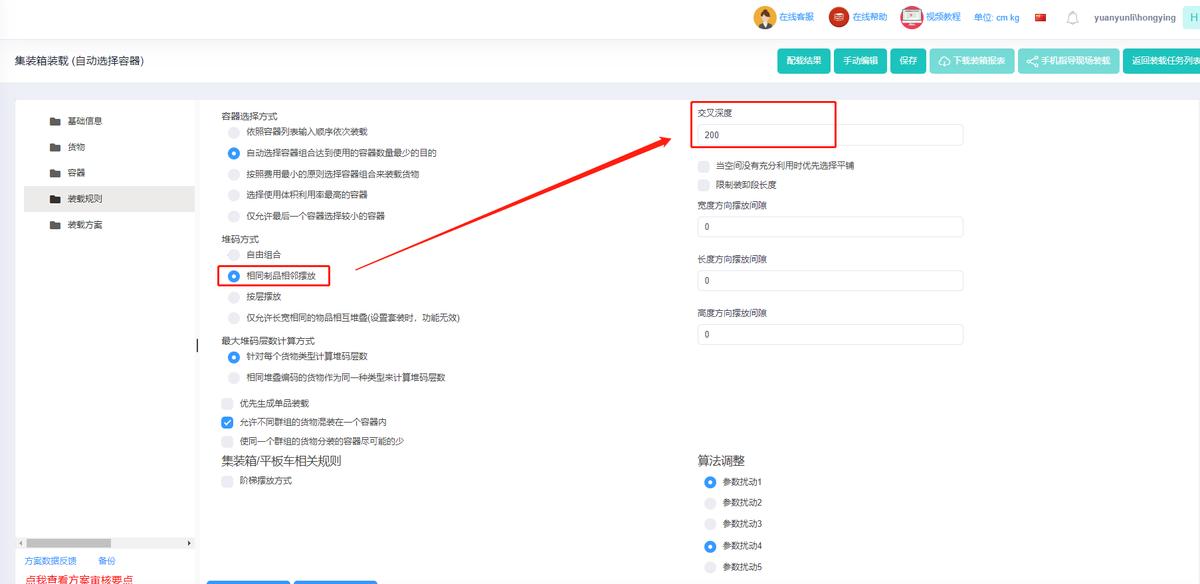
Task: Select 针对每个货物类型计算堆码层数 radio
Action: click(x=233, y=357)
